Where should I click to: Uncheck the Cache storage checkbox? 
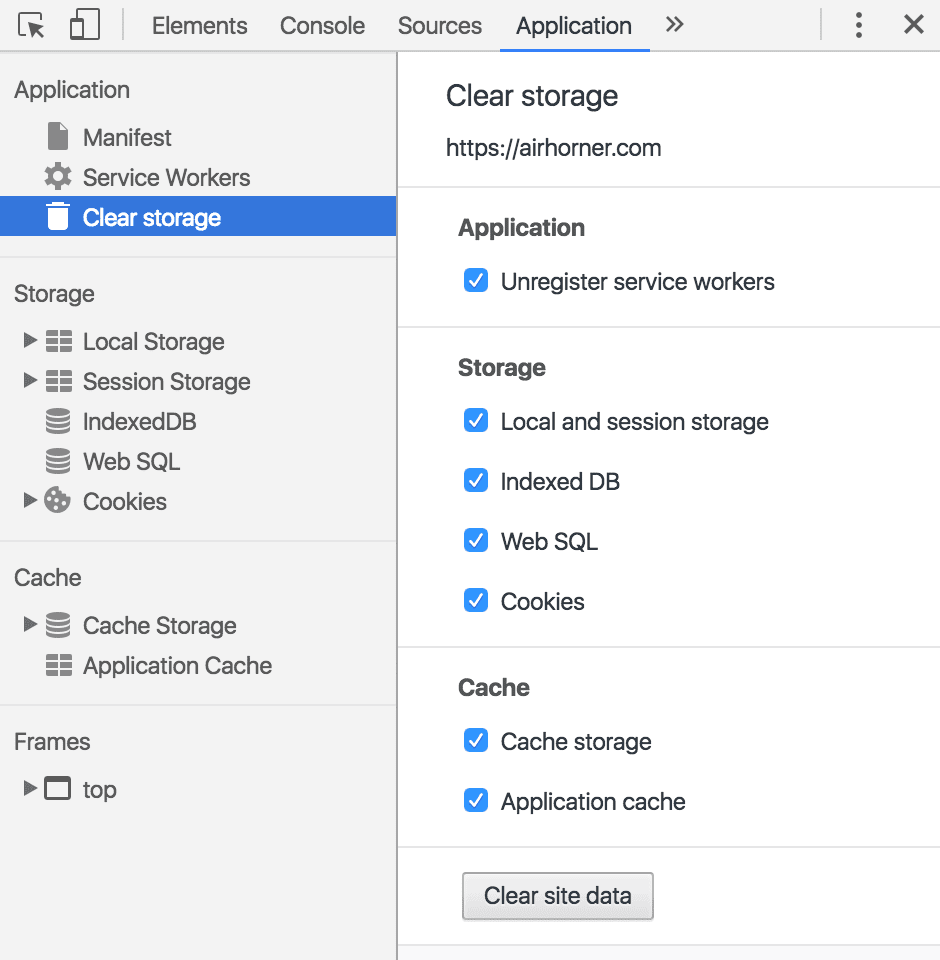476,741
